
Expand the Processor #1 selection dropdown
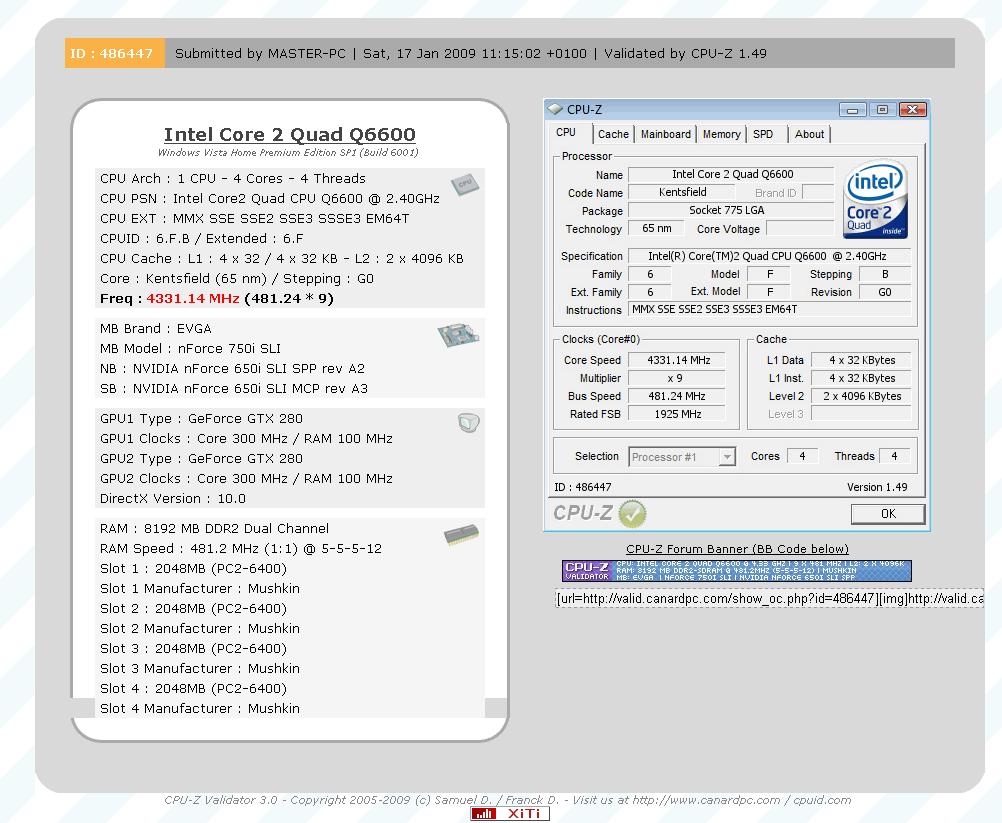click(727, 457)
